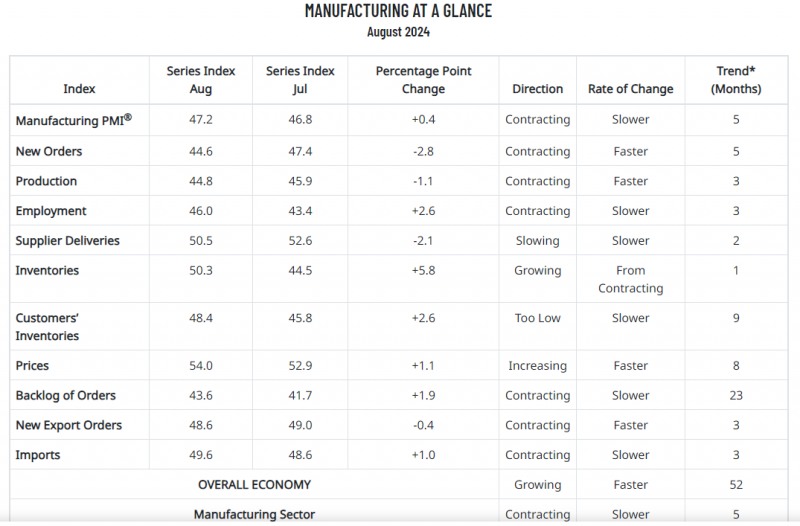Click the "Index" column header
This screenshot has height=526, width=800.
point(79,89)
